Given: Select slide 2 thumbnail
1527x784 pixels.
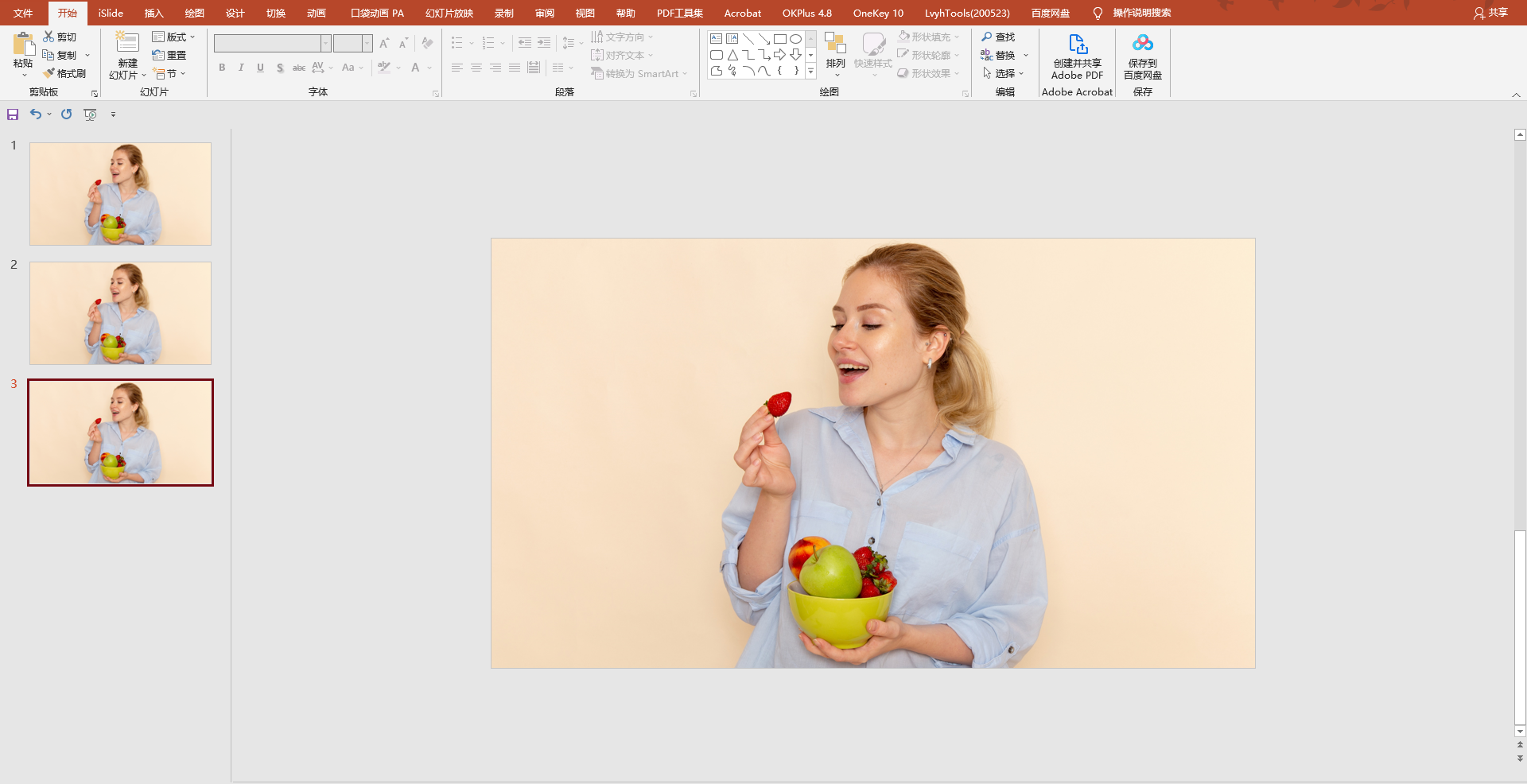Looking at the screenshot, I should (x=120, y=313).
